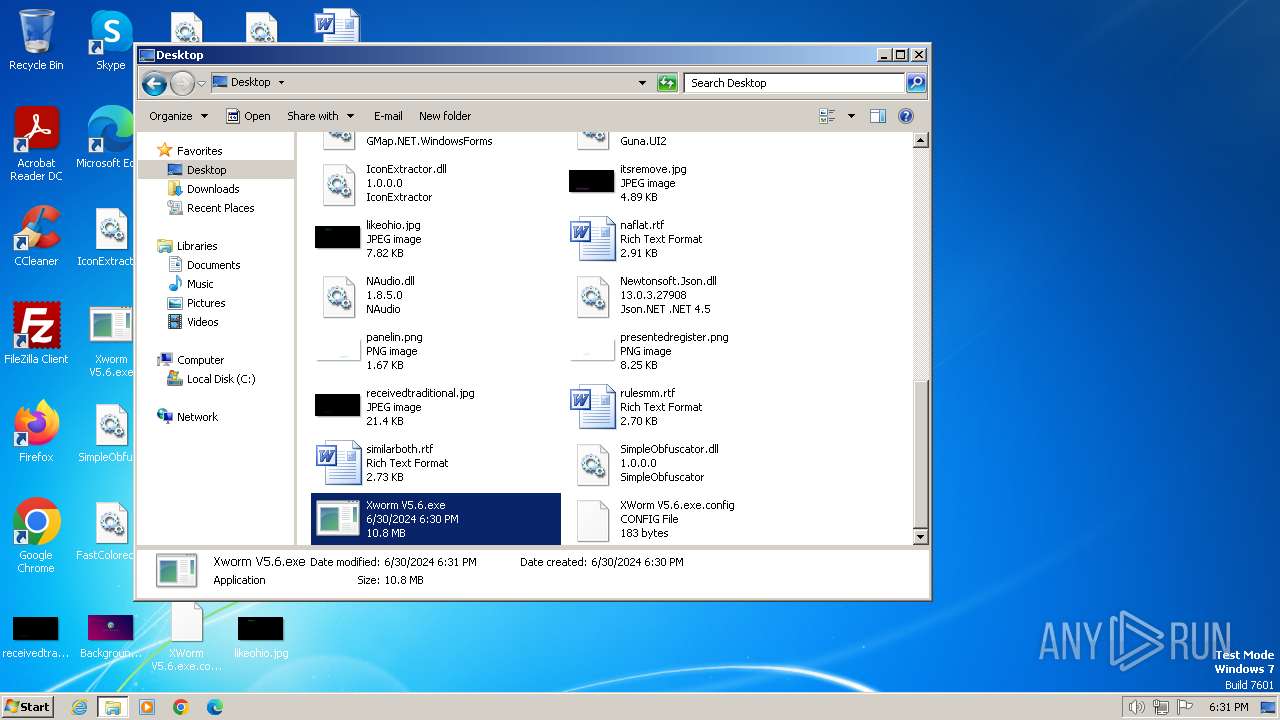Select Desktop in navigation pane
The width and height of the screenshot is (1280, 720).
coord(206,170)
